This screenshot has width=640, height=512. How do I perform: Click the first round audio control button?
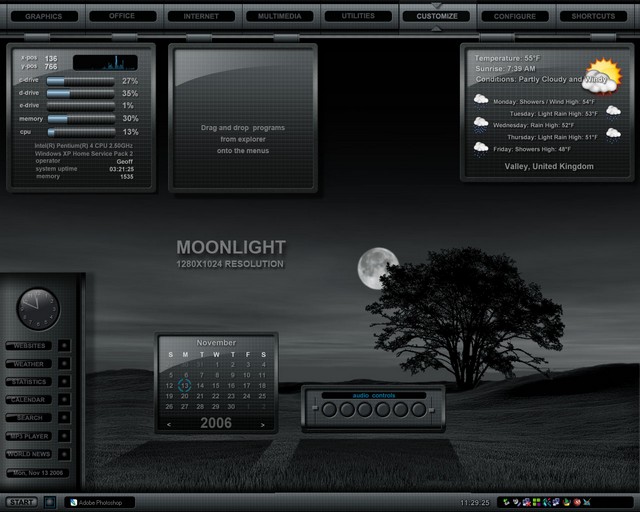(329, 409)
